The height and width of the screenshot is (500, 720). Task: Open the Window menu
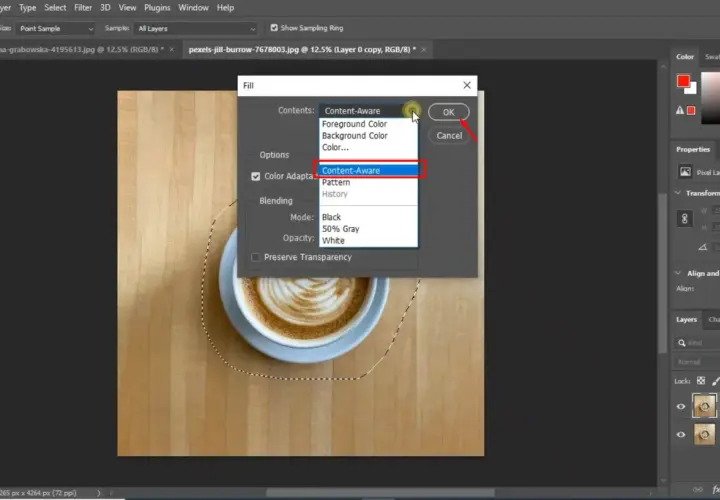coord(193,8)
